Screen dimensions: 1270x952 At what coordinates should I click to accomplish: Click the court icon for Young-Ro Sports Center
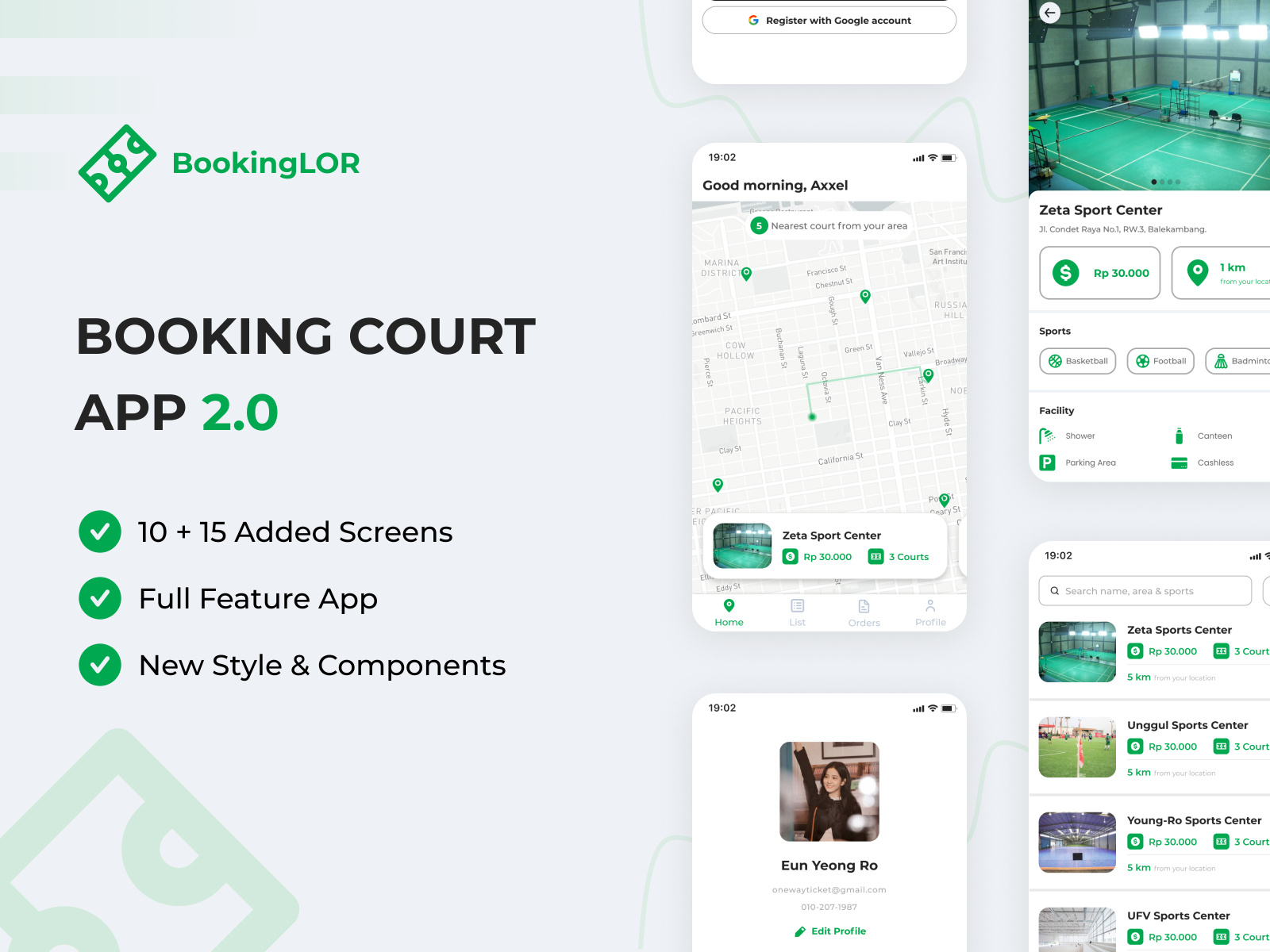tap(1221, 842)
